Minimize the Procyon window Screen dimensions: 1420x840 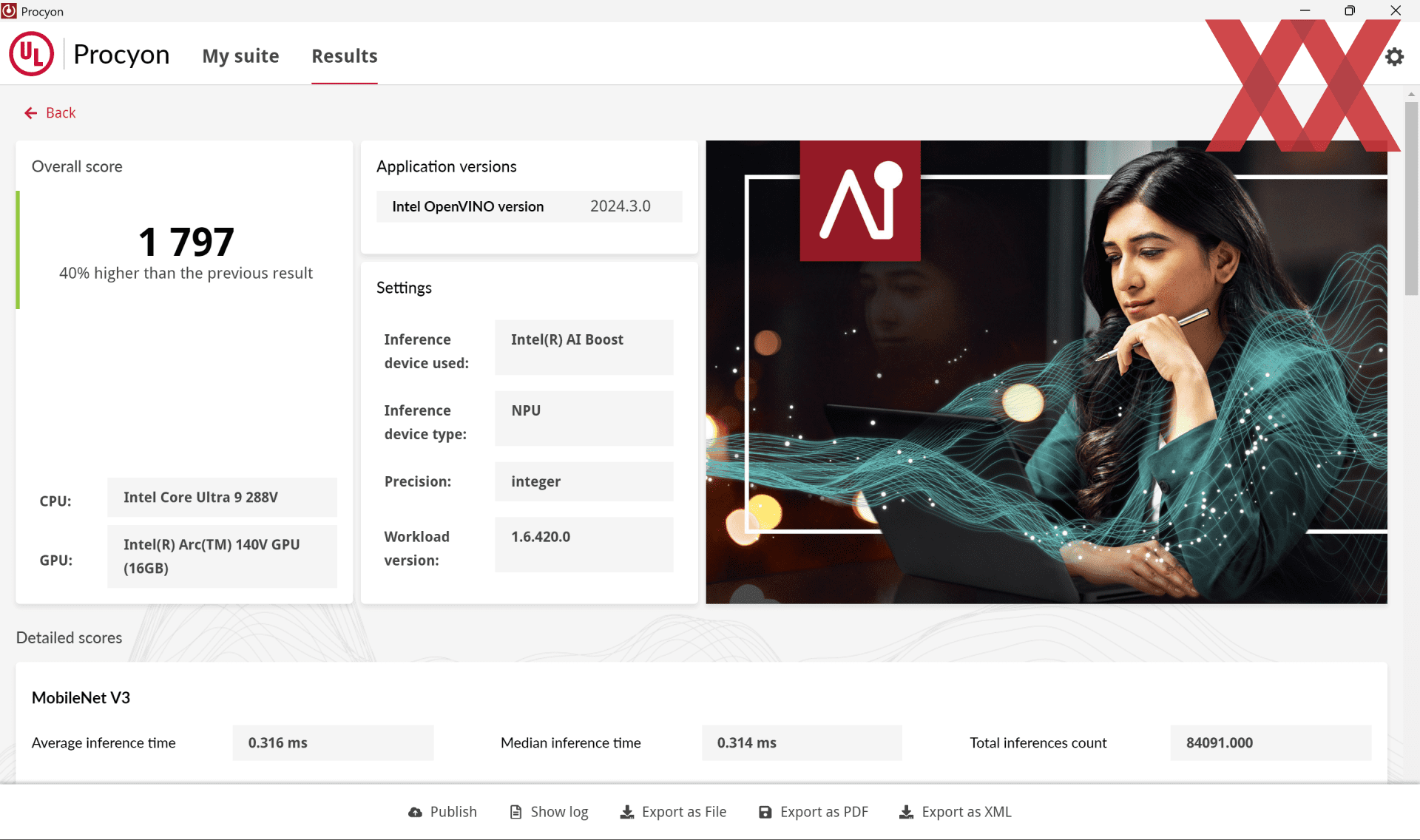[x=1305, y=10]
